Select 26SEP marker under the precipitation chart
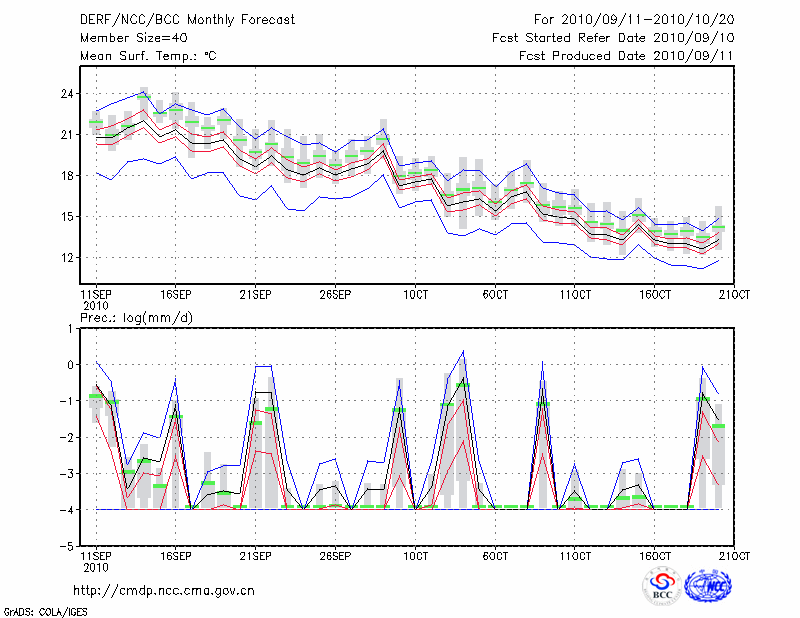 pos(335,555)
